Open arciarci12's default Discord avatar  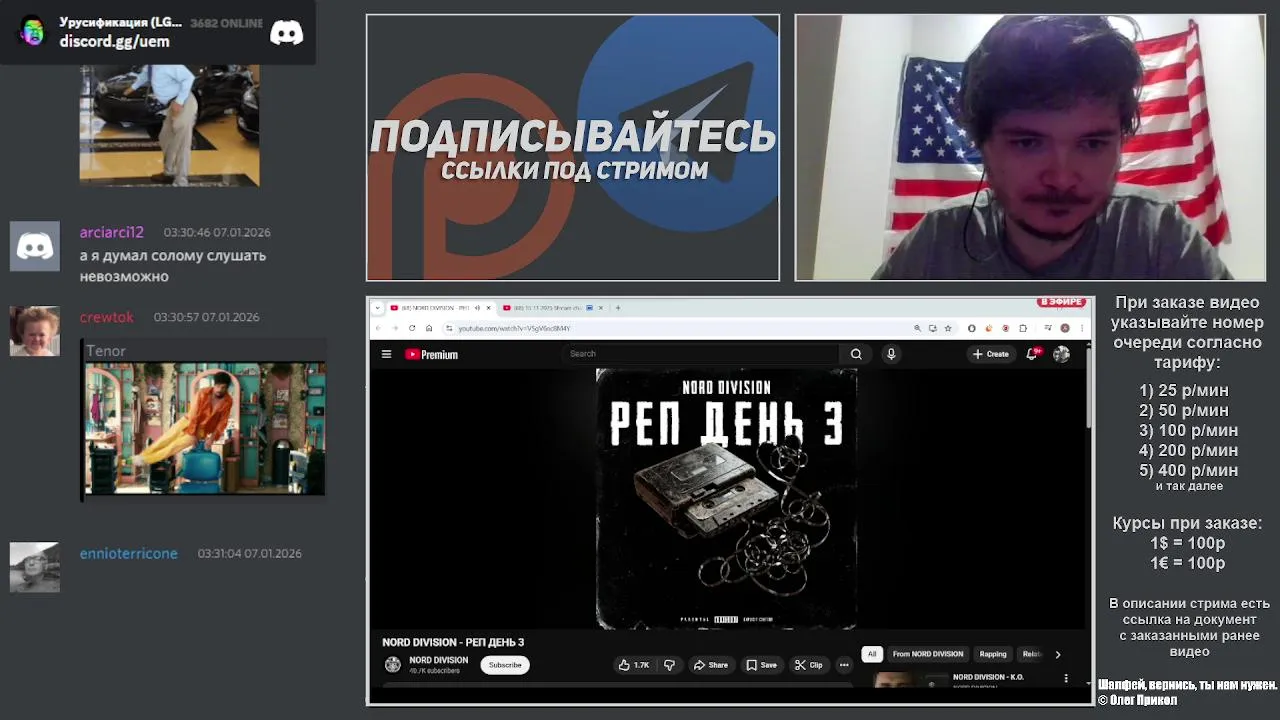(35, 246)
